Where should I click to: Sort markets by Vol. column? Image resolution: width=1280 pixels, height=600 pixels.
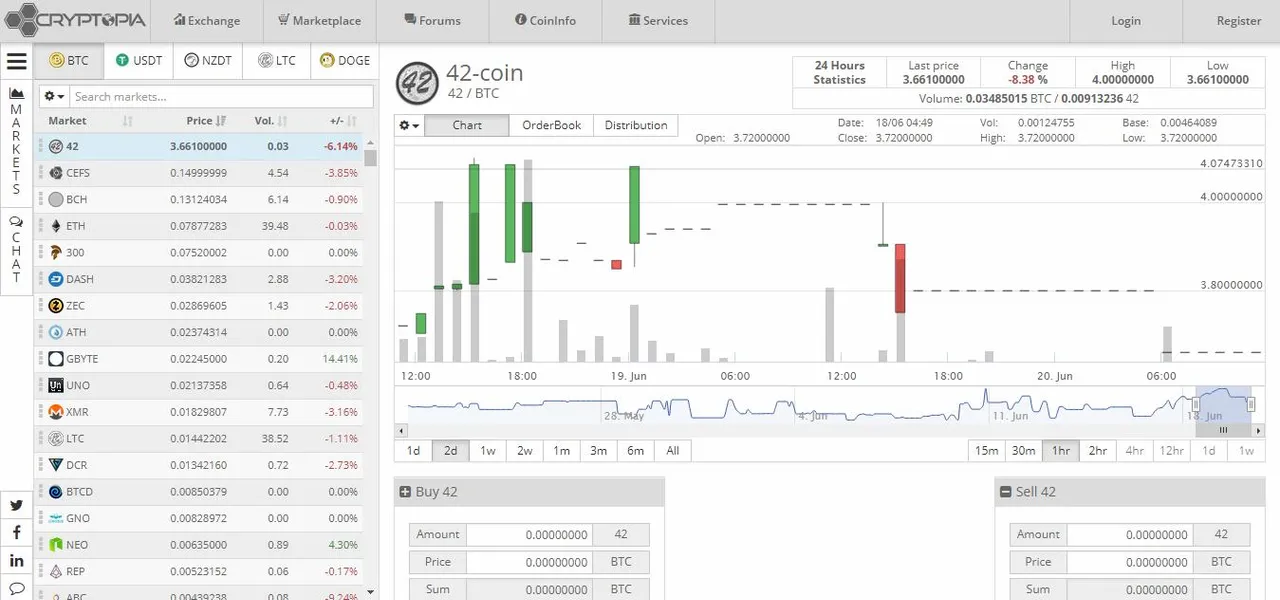pyautogui.click(x=272, y=120)
